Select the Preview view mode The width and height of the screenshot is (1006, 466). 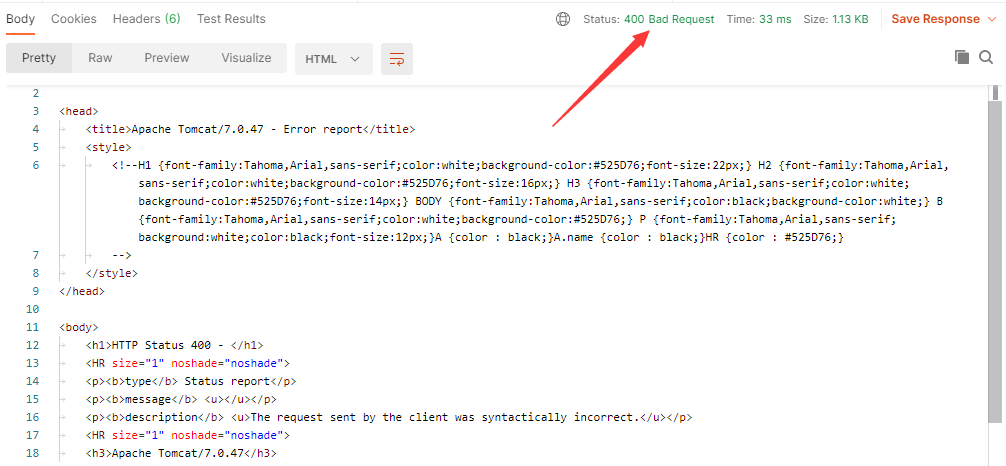[x=167, y=58]
